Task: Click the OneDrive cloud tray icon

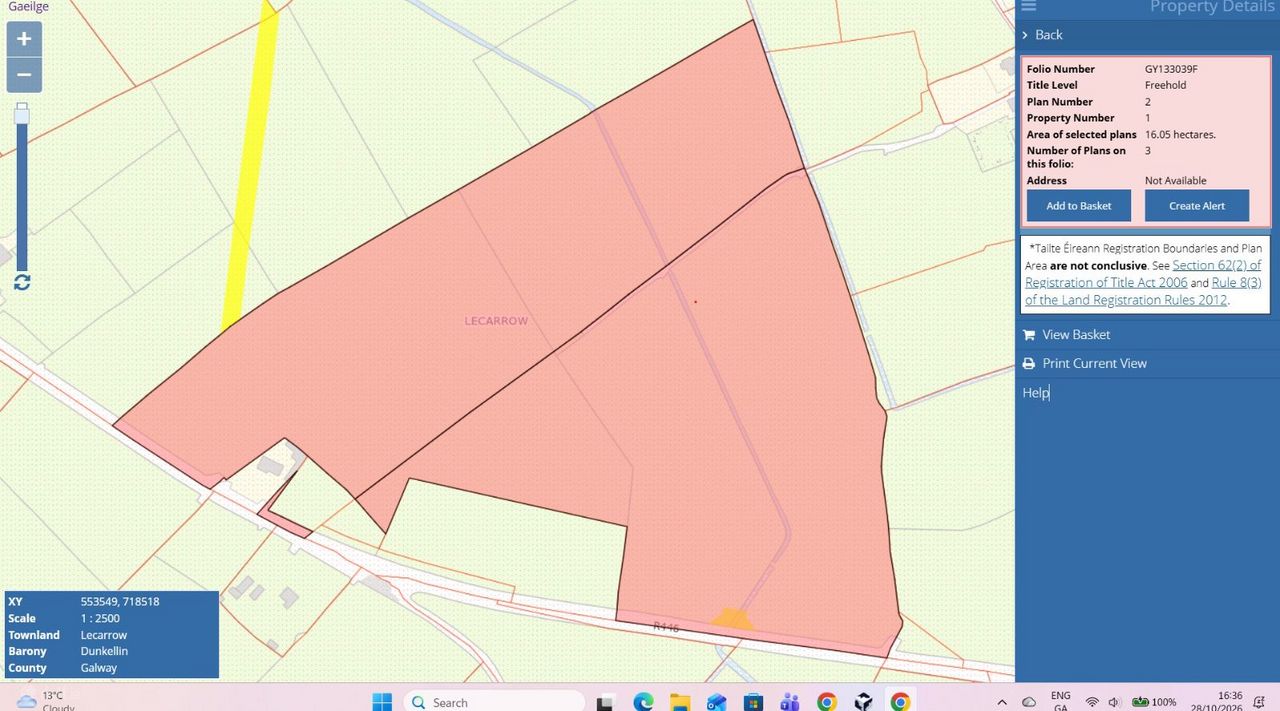Action: pyautogui.click(x=1029, y=702)
